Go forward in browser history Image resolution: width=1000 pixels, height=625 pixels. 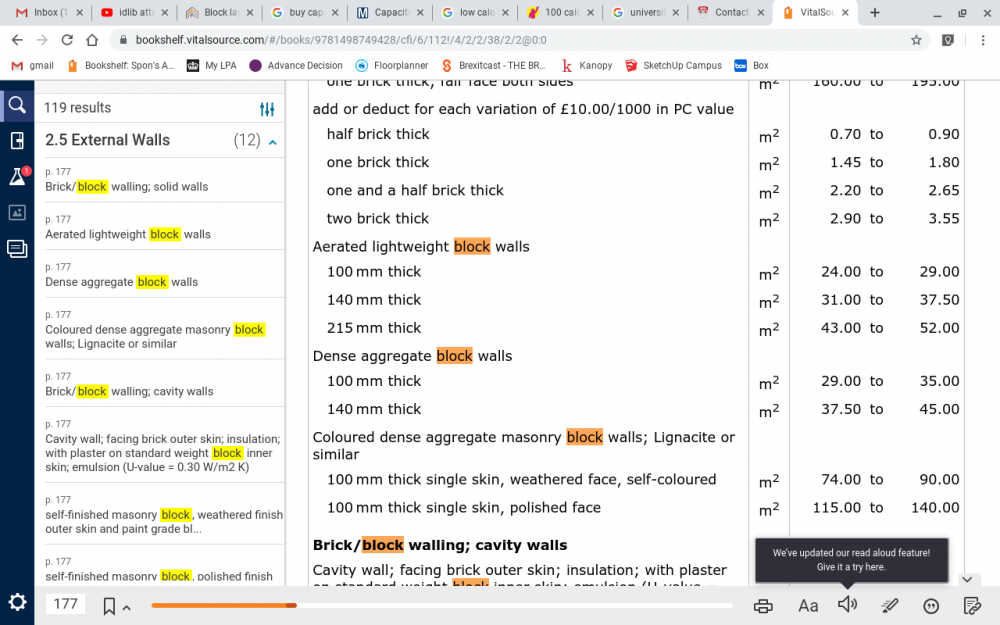tap(42, 40)
